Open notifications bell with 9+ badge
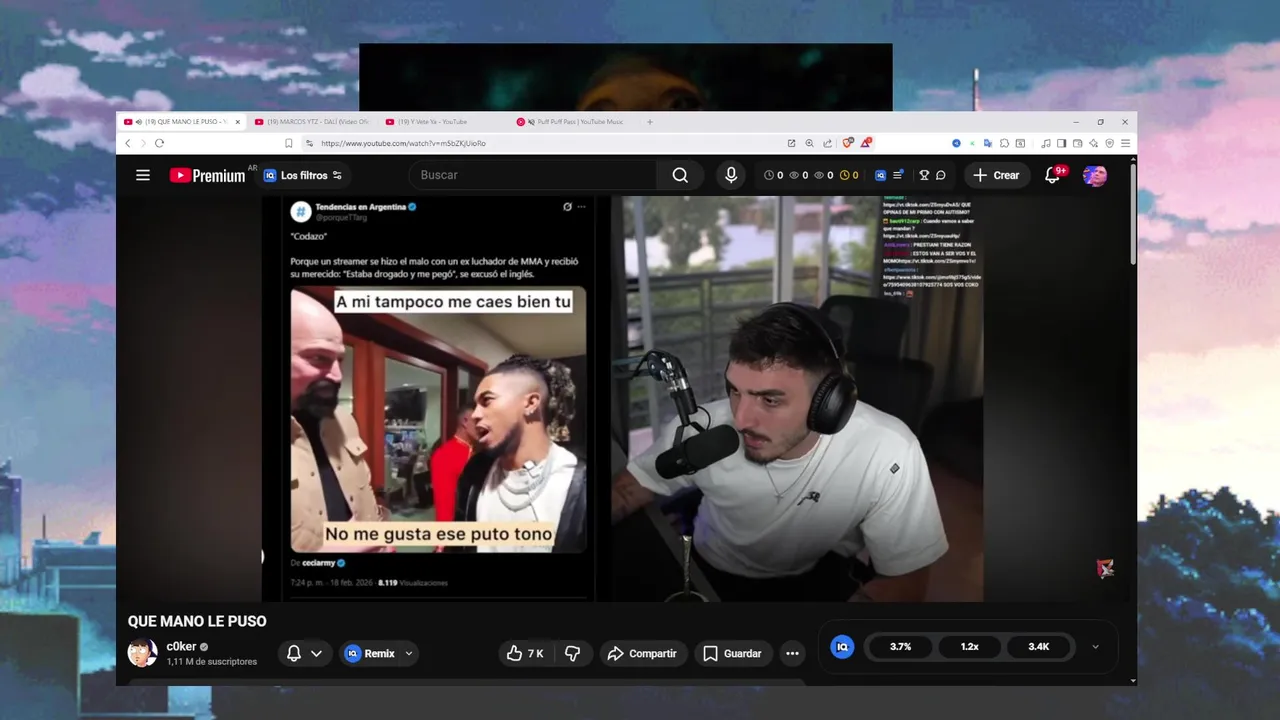Image resolution: width=1280 pixels, height=720 pixels. click(1054, 175)
